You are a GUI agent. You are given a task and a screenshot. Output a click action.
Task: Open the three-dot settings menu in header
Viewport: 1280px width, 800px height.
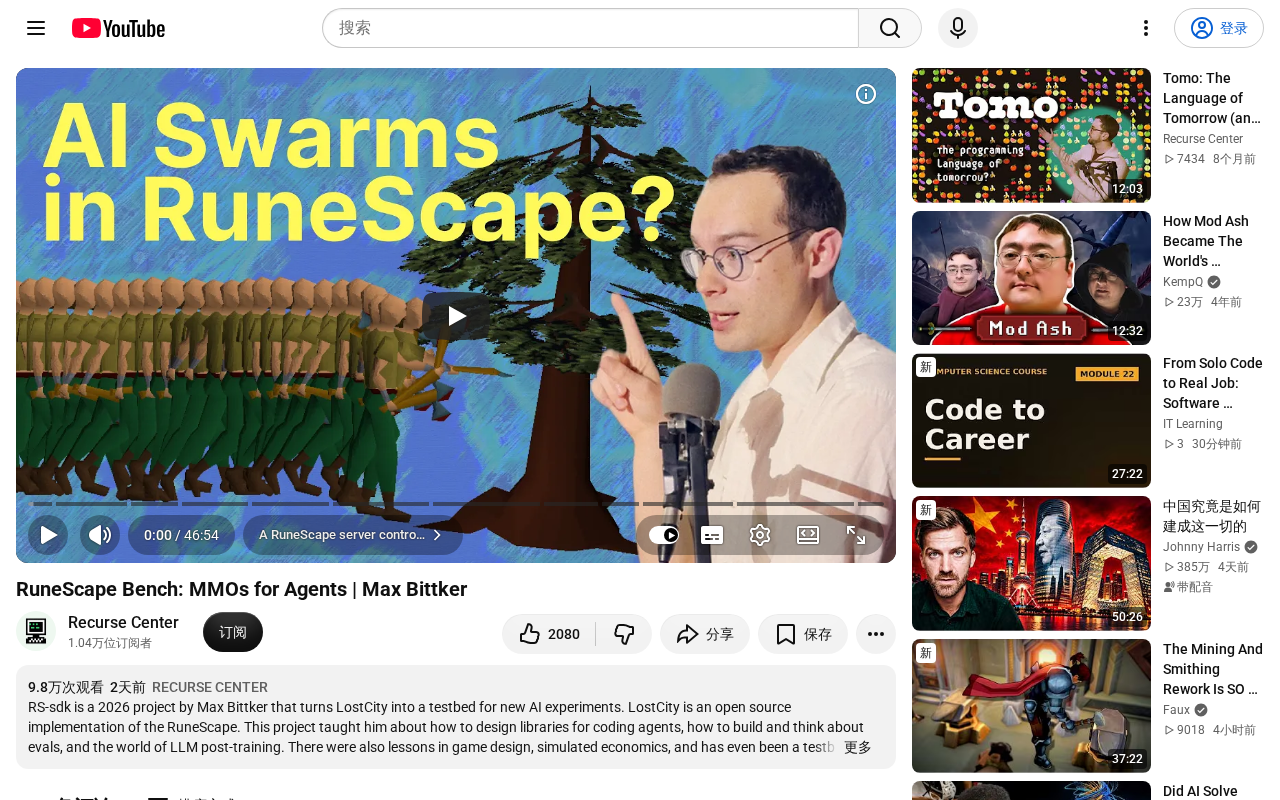click(1146, 28)
